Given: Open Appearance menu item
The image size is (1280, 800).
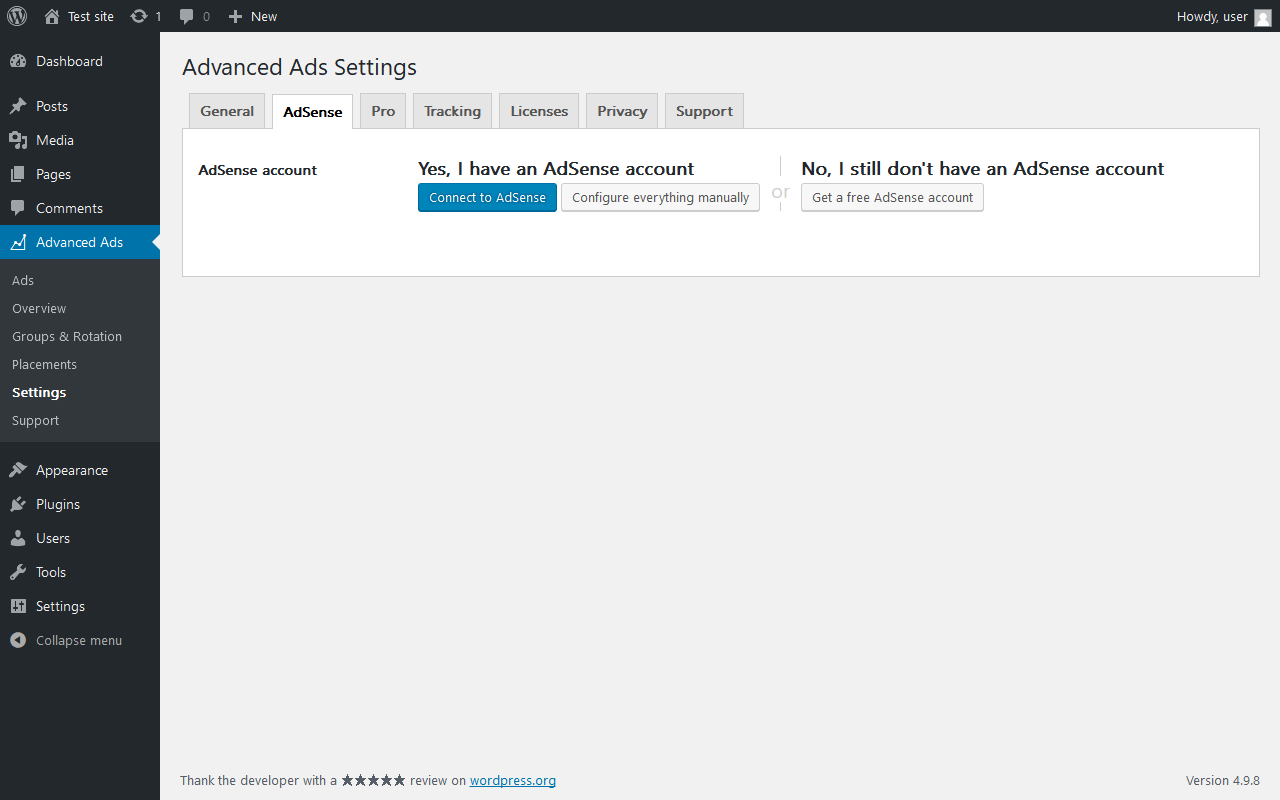Looking at the screenshot, I should (x=80, y=470).
